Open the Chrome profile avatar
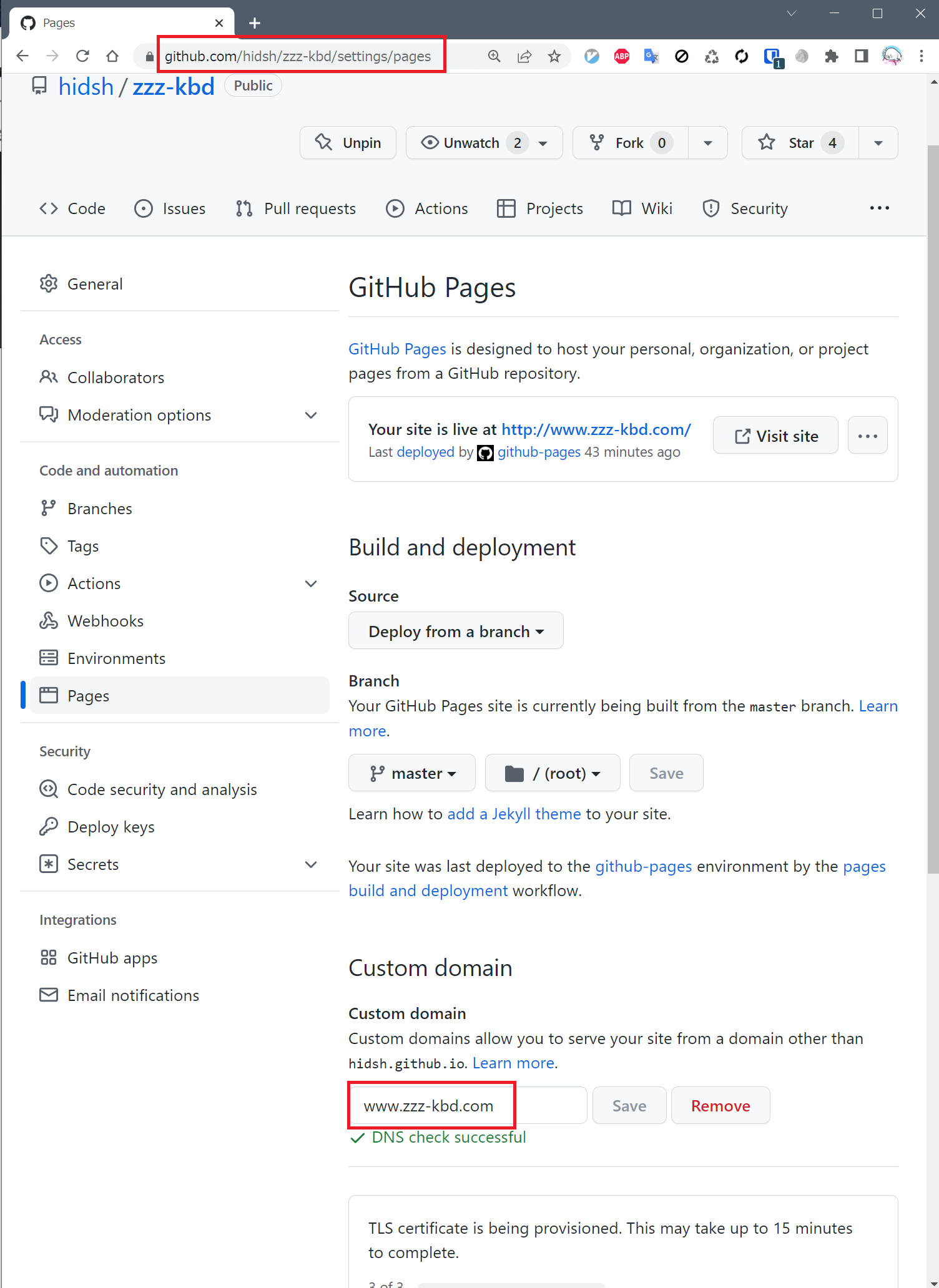The image size is (939, 1288). 892,56
